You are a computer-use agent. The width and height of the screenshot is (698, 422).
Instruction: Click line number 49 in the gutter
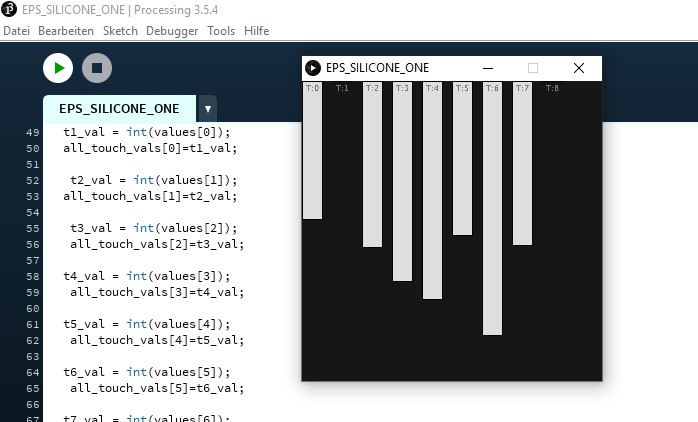pyautogui.click(x=32, y=133)
